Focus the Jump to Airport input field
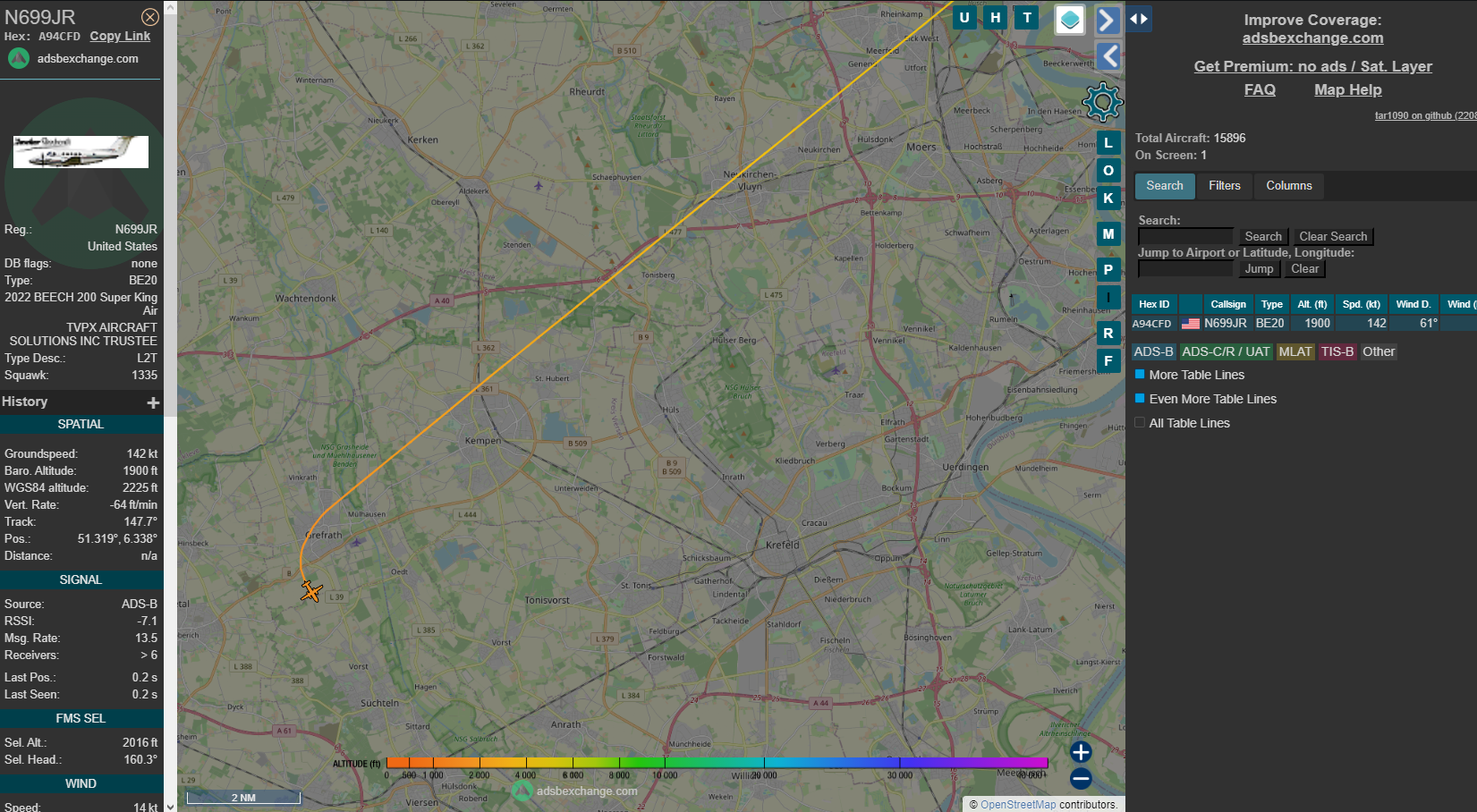This screenshot has width=1477, height=812. click(x=1185, y=269)
